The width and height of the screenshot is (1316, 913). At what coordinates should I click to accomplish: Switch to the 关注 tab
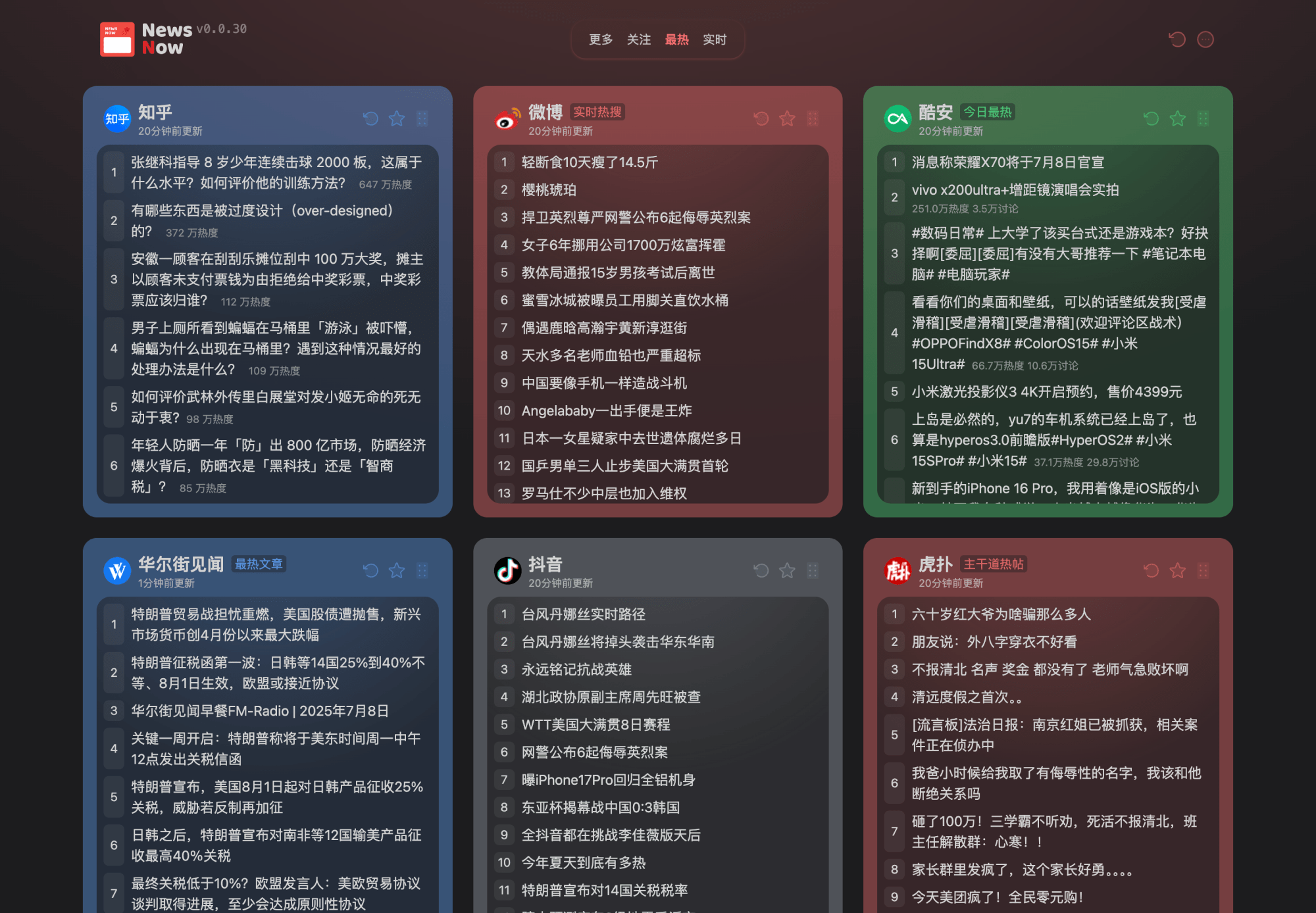click(639, 39)
